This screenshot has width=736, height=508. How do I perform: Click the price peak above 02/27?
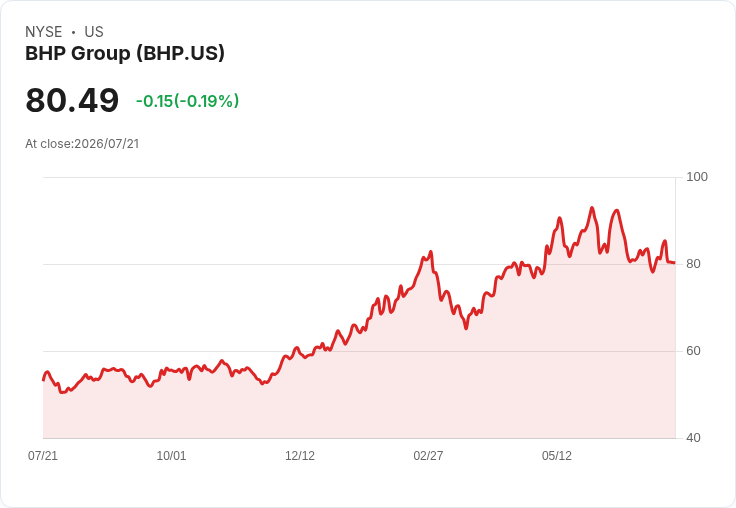(431, 252)
